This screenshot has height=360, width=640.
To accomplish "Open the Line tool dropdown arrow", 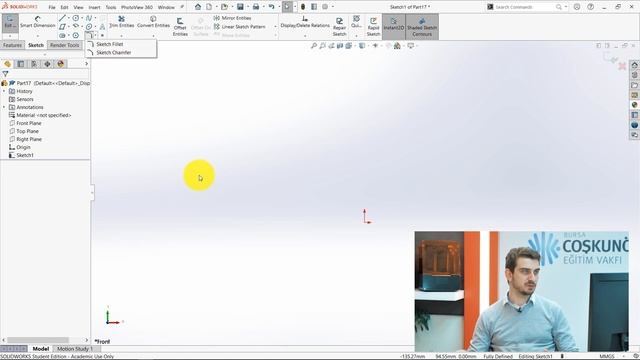I will (69, 18).
